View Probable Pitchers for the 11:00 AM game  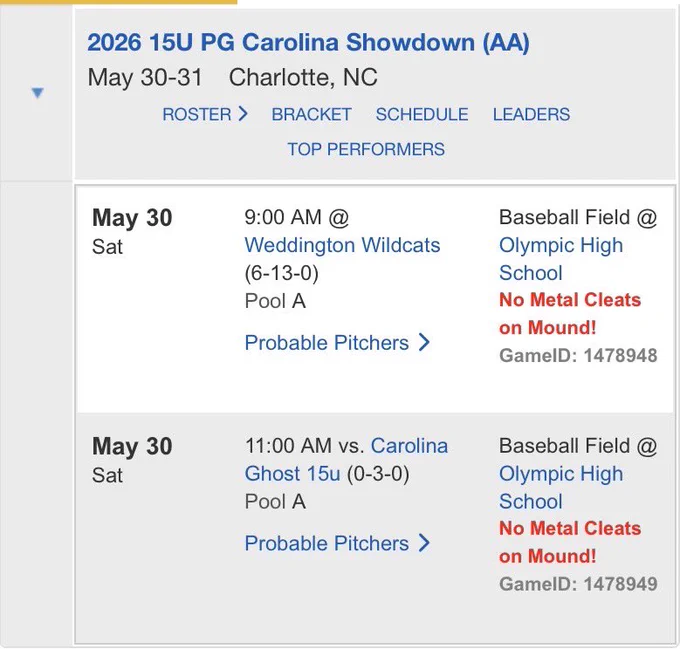coord(327,544)
